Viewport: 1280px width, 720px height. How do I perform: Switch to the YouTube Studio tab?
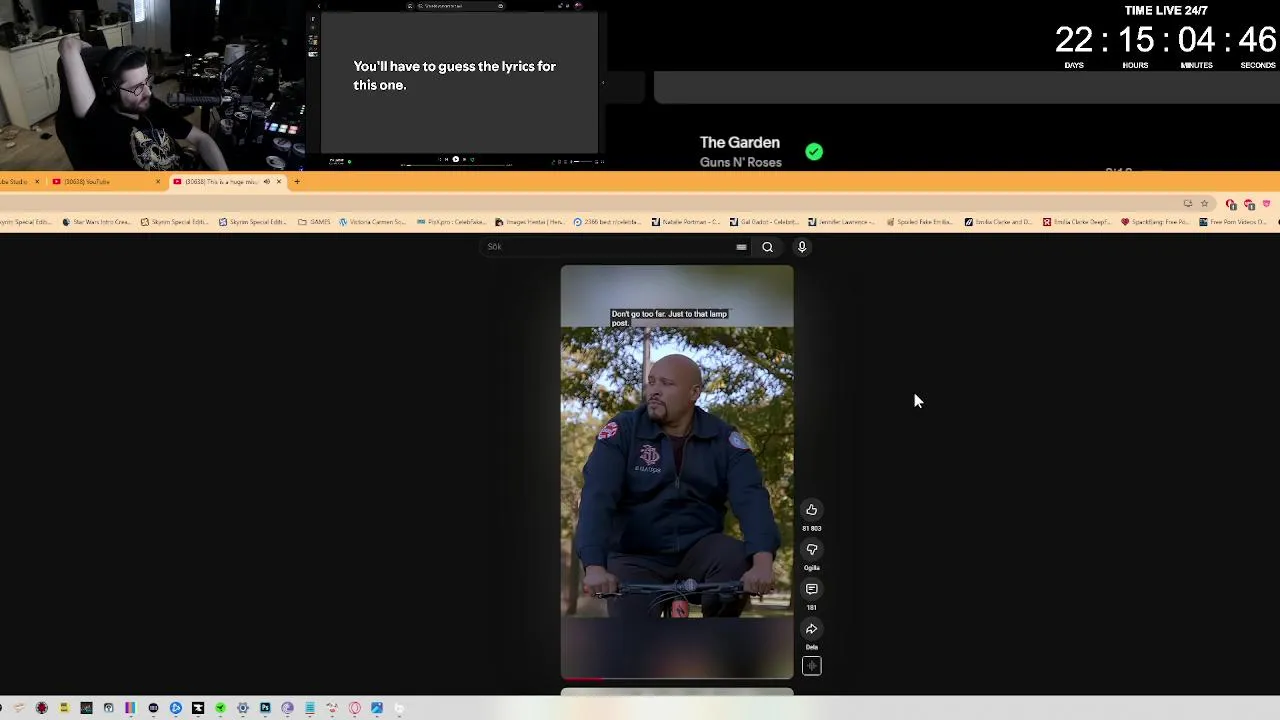(x=20, y=181)
